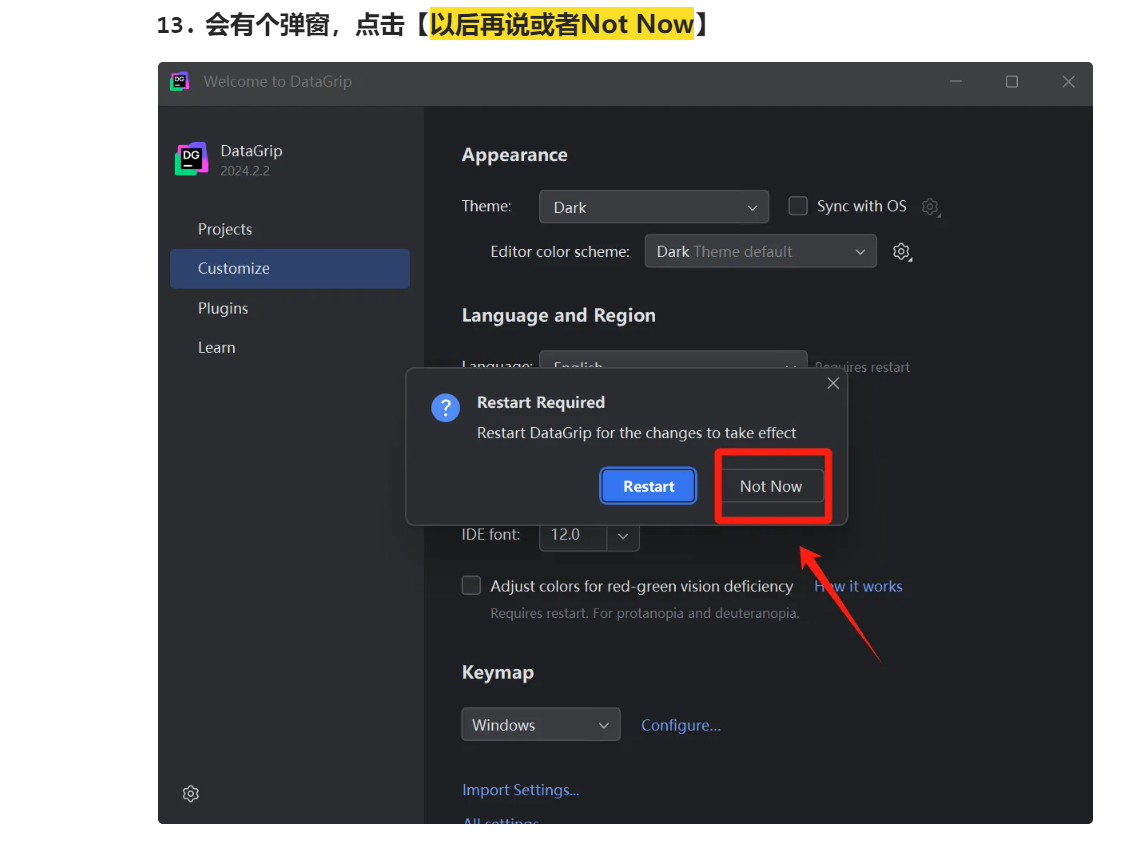1147x853 pixels.
Task: Click the question mark dialog icon
Action: (445, 407)
